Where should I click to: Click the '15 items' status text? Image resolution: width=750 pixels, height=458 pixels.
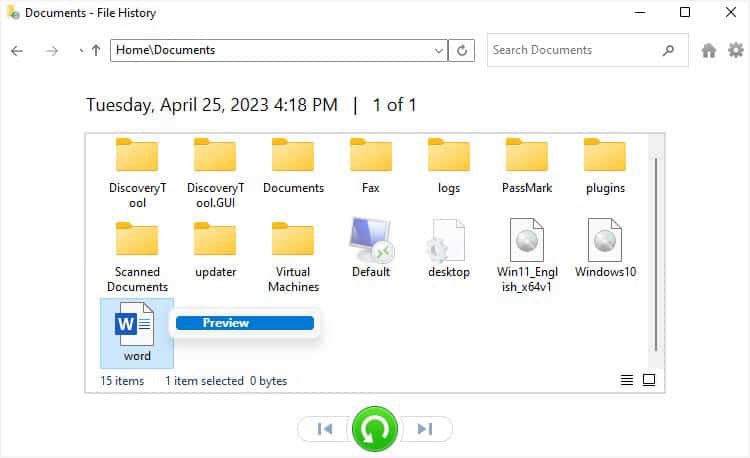pyautogui.click(x=122, y=381)
